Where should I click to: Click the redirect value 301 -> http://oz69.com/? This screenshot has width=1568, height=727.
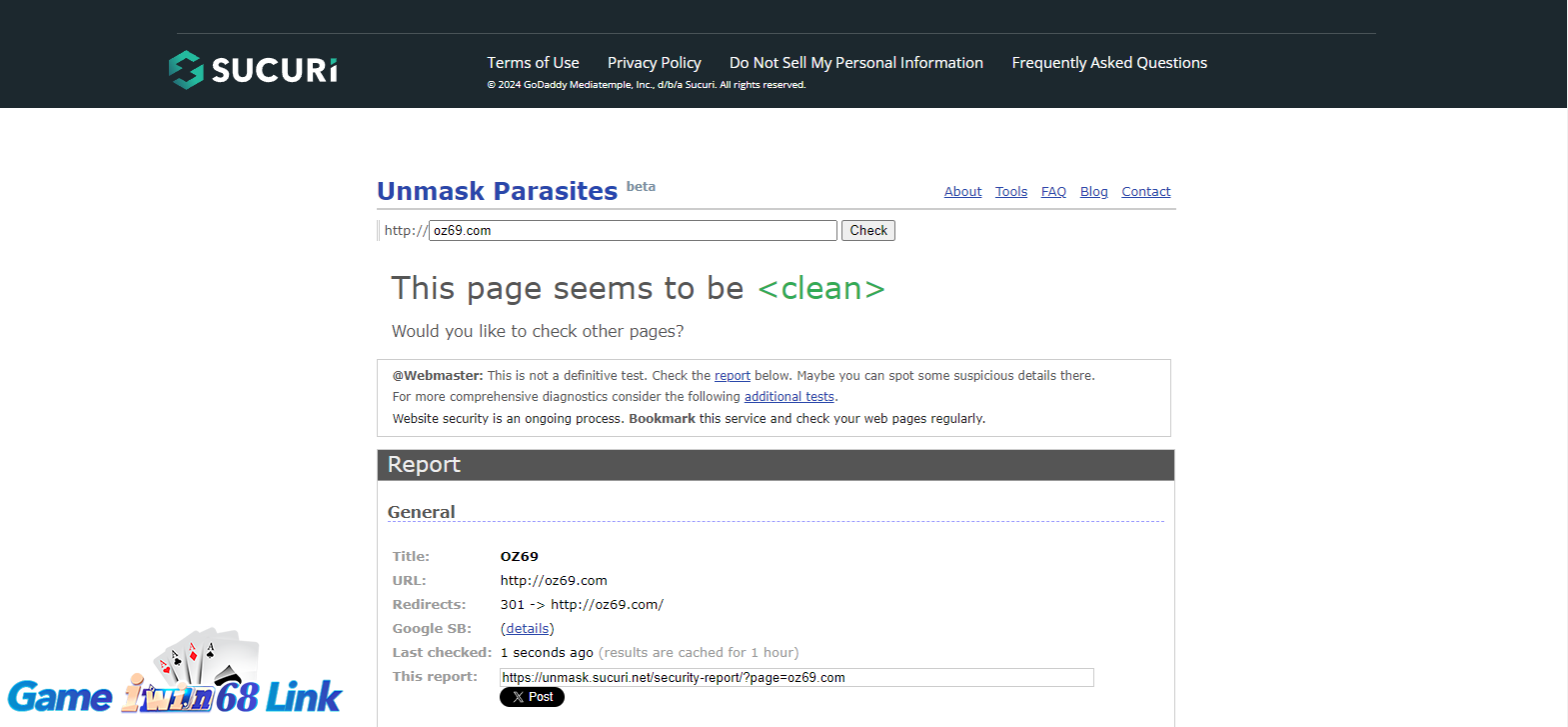582,604
